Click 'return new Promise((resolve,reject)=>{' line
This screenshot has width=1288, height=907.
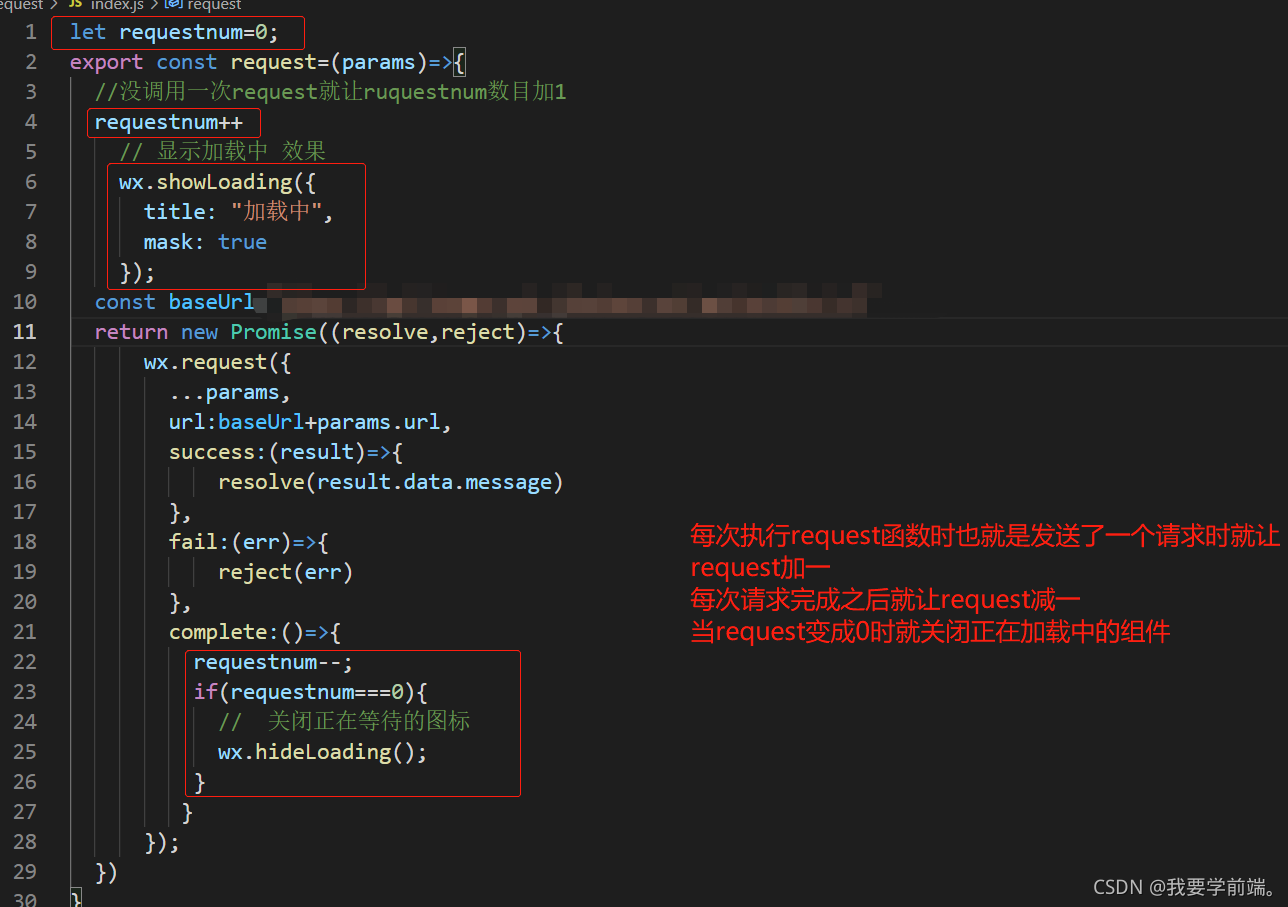(329, 332)
